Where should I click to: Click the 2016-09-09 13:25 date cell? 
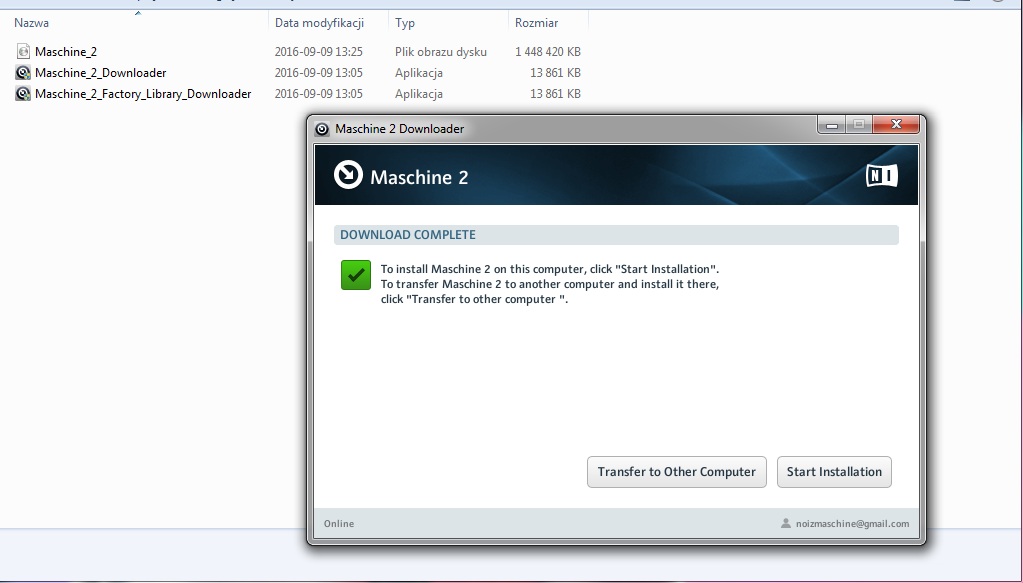pos(318,52)
